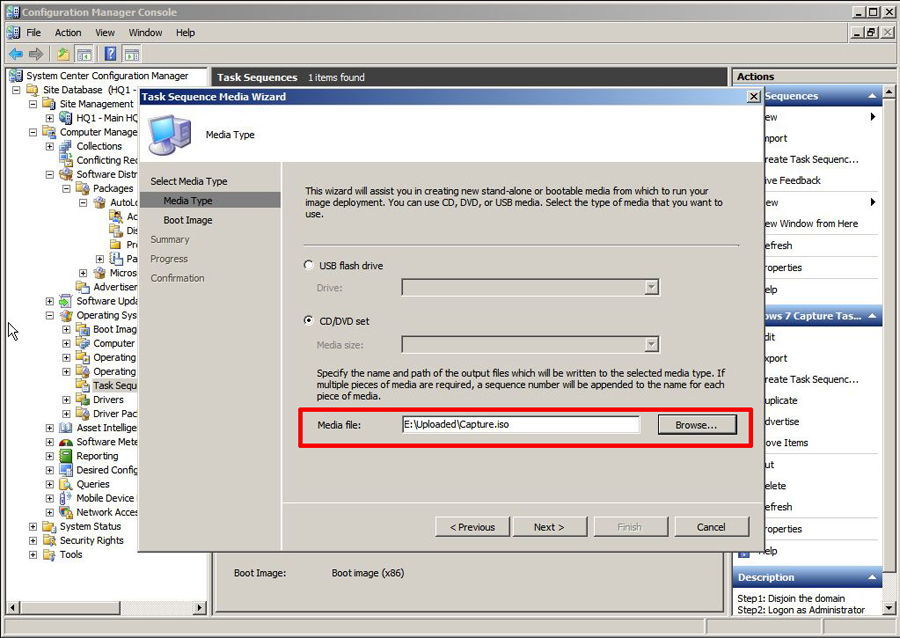Viewport: 900px width, 638px height.
Task: Open the Action menu
Action: tap(68, 33)
